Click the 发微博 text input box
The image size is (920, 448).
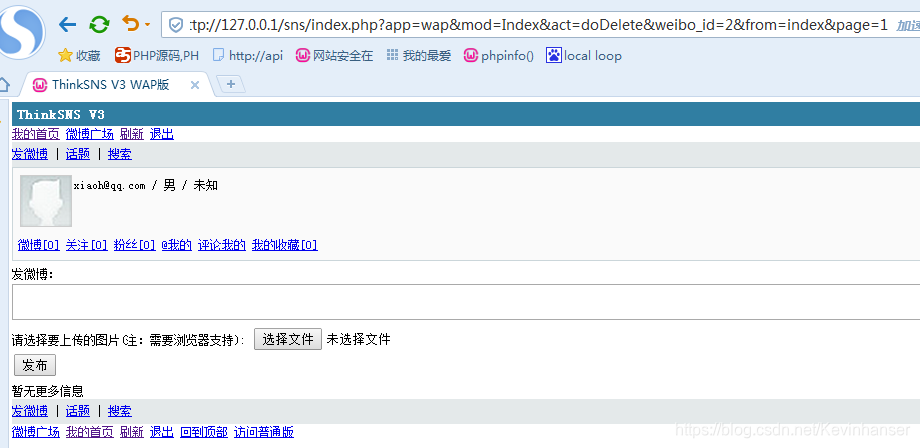466,302
